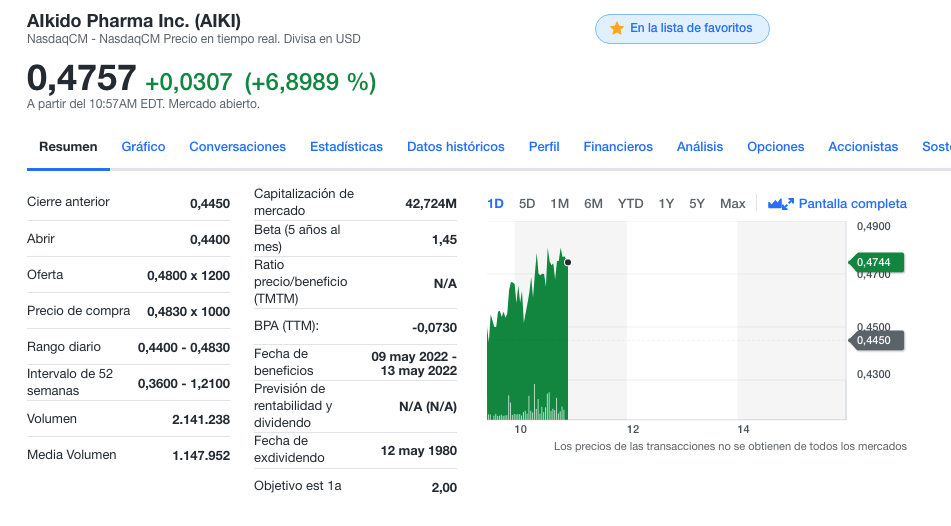The image size is (951, 526).
Task: Click the Previsión de rentabilidad N/A (N/A) value
Action: [x=428, y=406]
